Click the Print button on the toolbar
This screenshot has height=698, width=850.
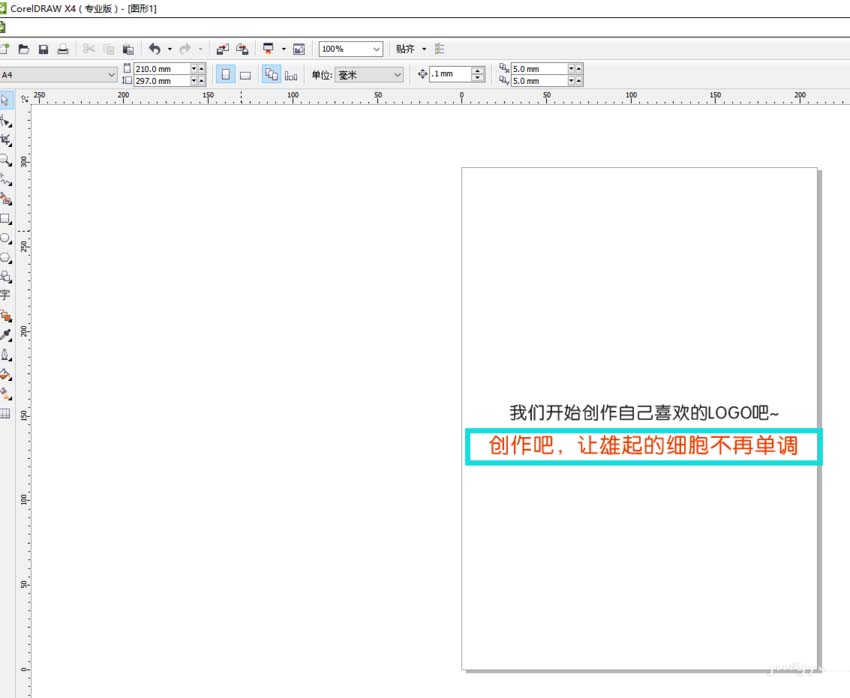click(x=63, y=48)
